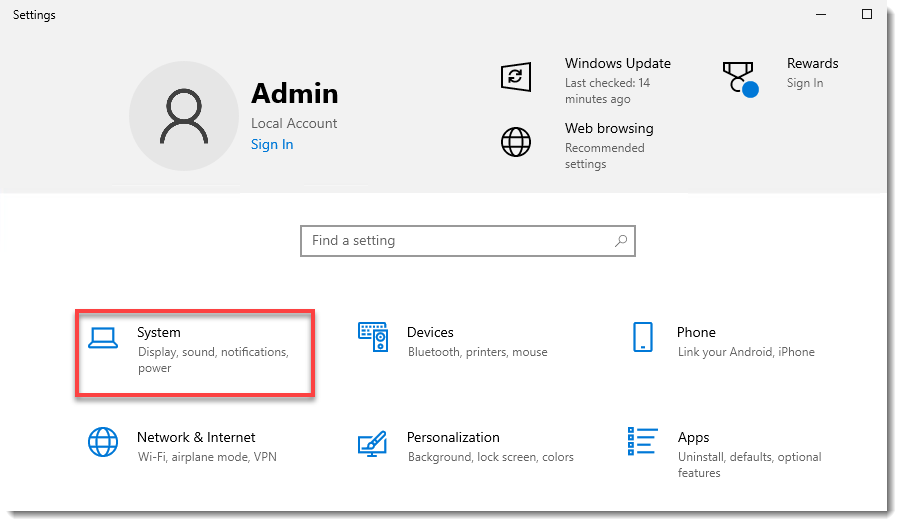The image size is (902, 526).
Task: Open the Network & Internet globe icon
Action: click(x=103, y=442)
